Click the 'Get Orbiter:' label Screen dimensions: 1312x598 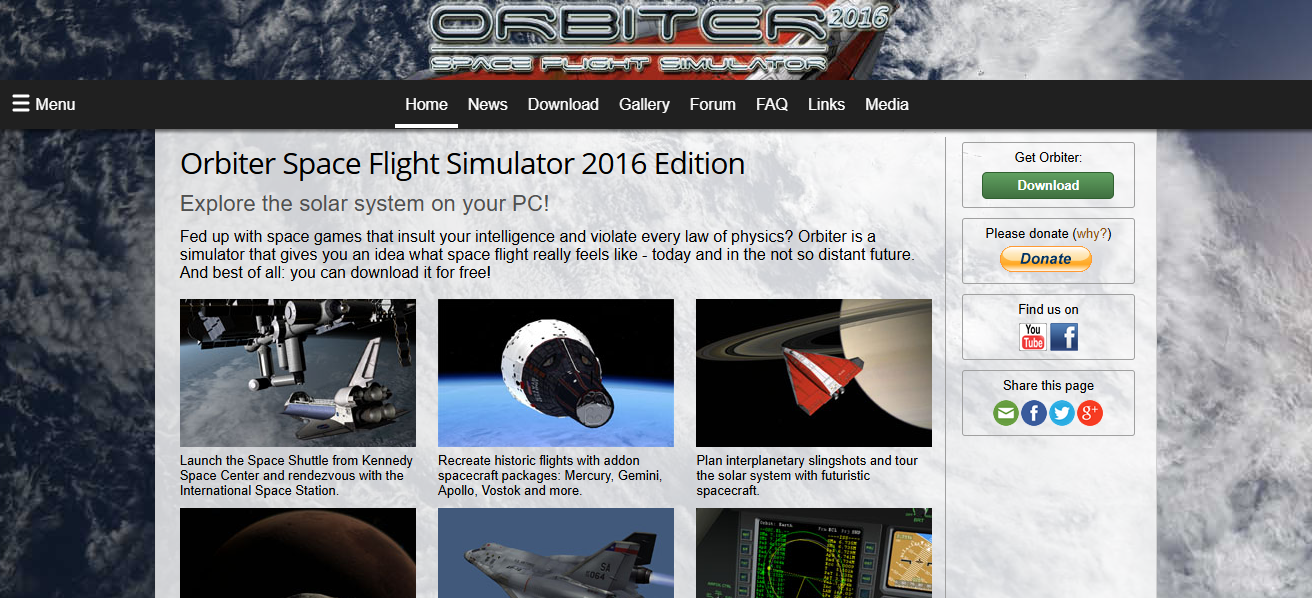(1048, 157)
